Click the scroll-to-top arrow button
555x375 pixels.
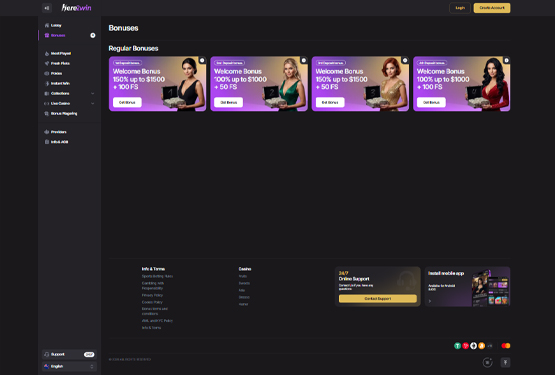pos(505,362)
